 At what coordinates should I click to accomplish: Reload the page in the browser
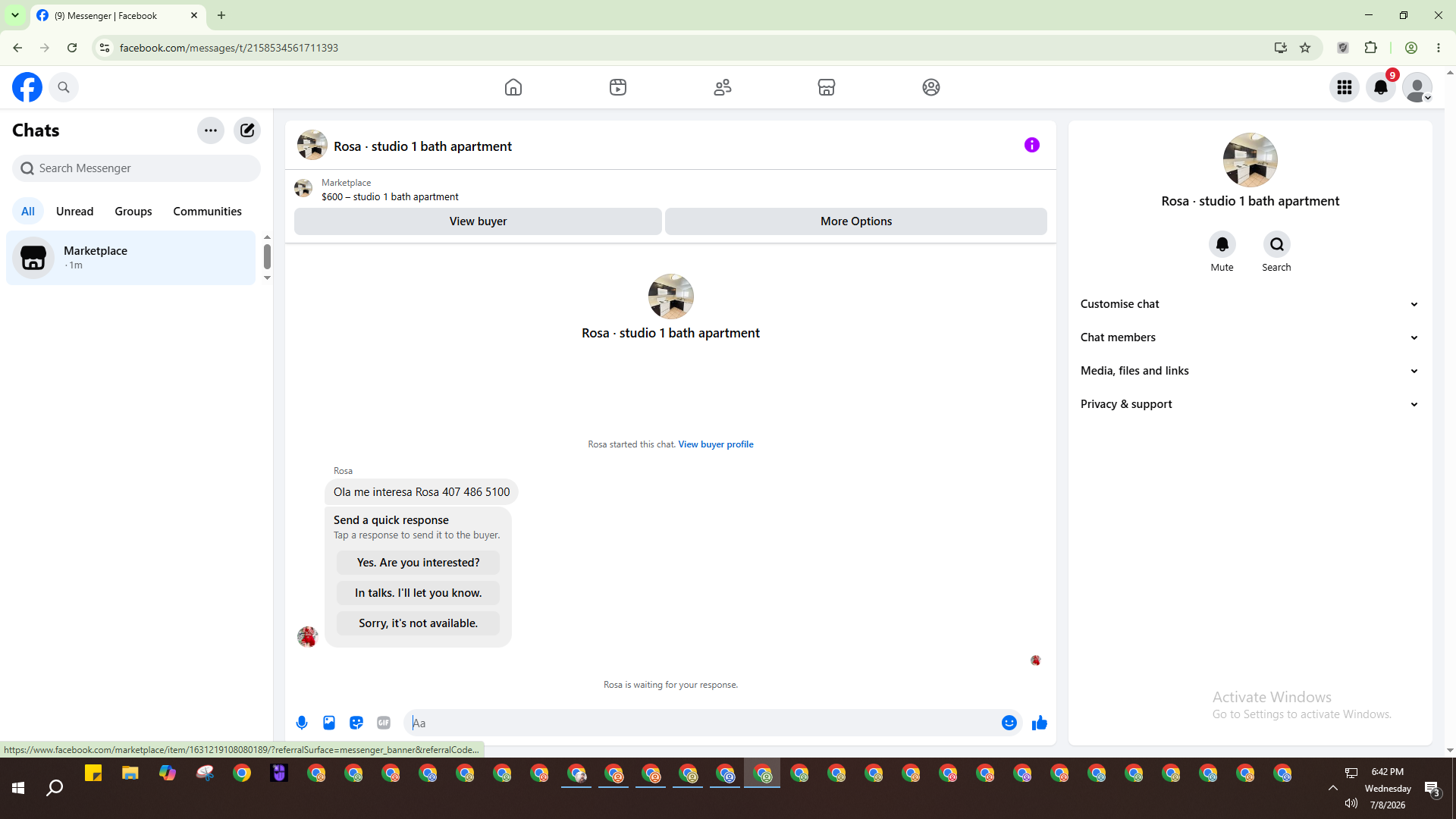[x=72, y=48]
